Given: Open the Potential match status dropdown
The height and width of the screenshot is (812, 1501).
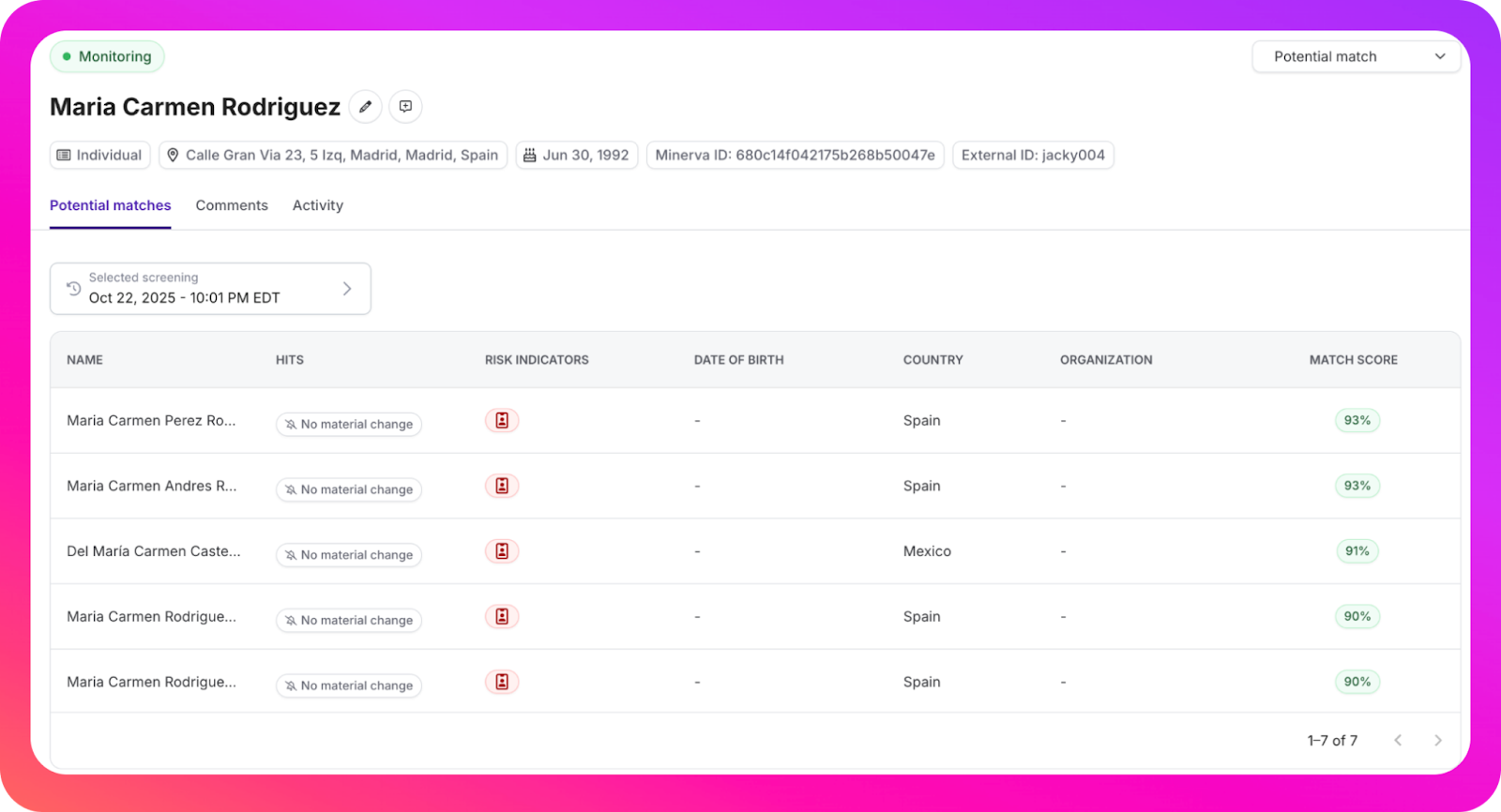Looking at the screenshot, I should click(1356, 57).
